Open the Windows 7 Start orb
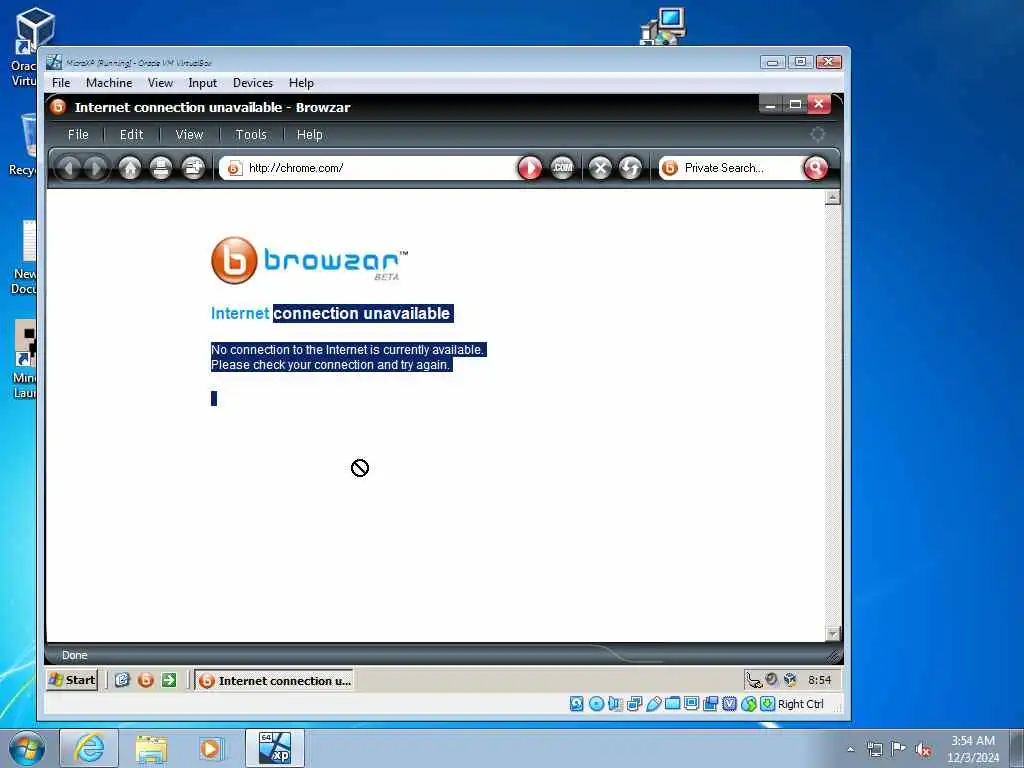Viewport: 1024px width, 768px height. [27, 748]
